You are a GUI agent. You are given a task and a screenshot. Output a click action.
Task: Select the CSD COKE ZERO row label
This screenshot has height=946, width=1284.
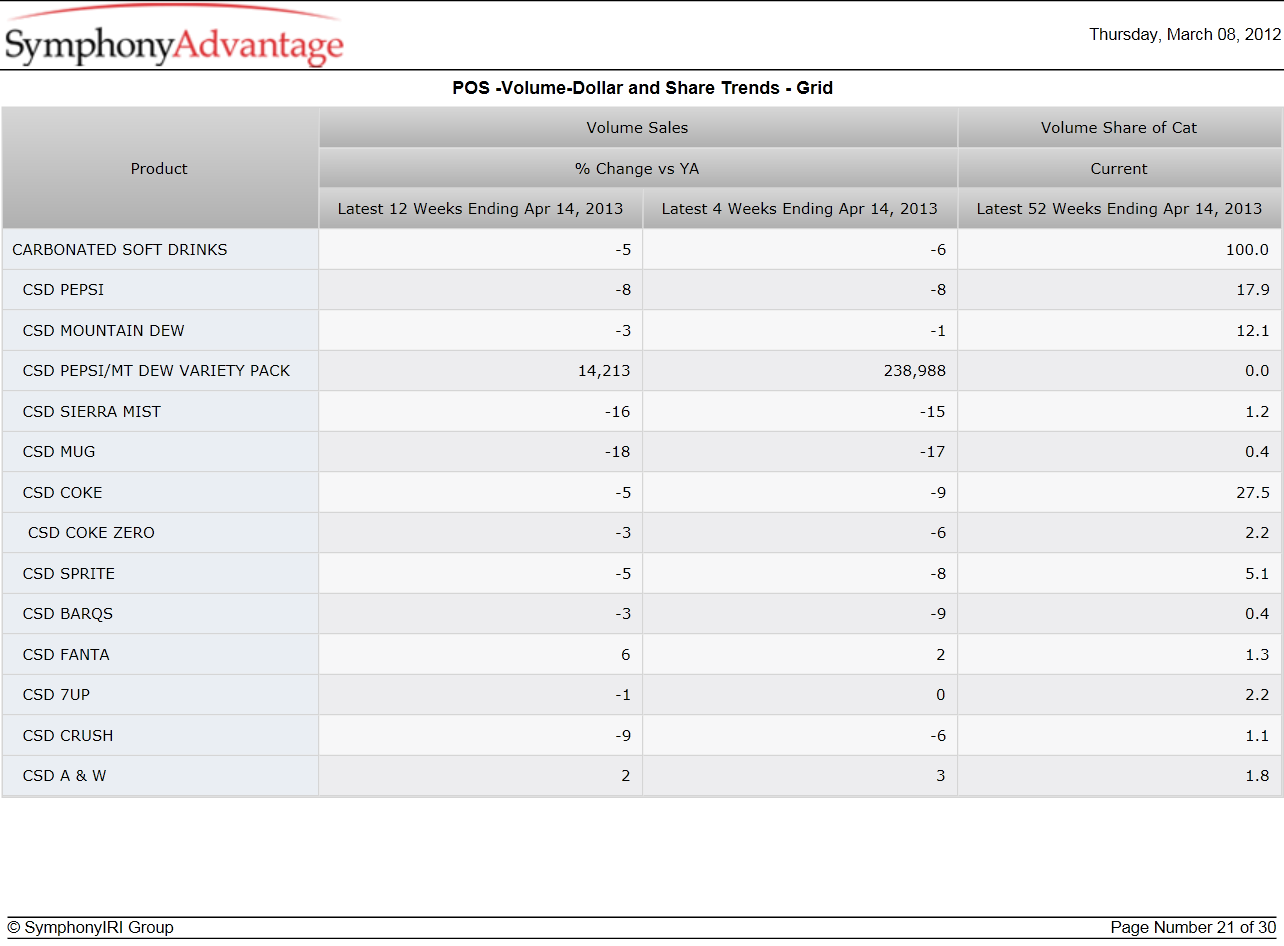pyautogui.click(x=91, y=532)
